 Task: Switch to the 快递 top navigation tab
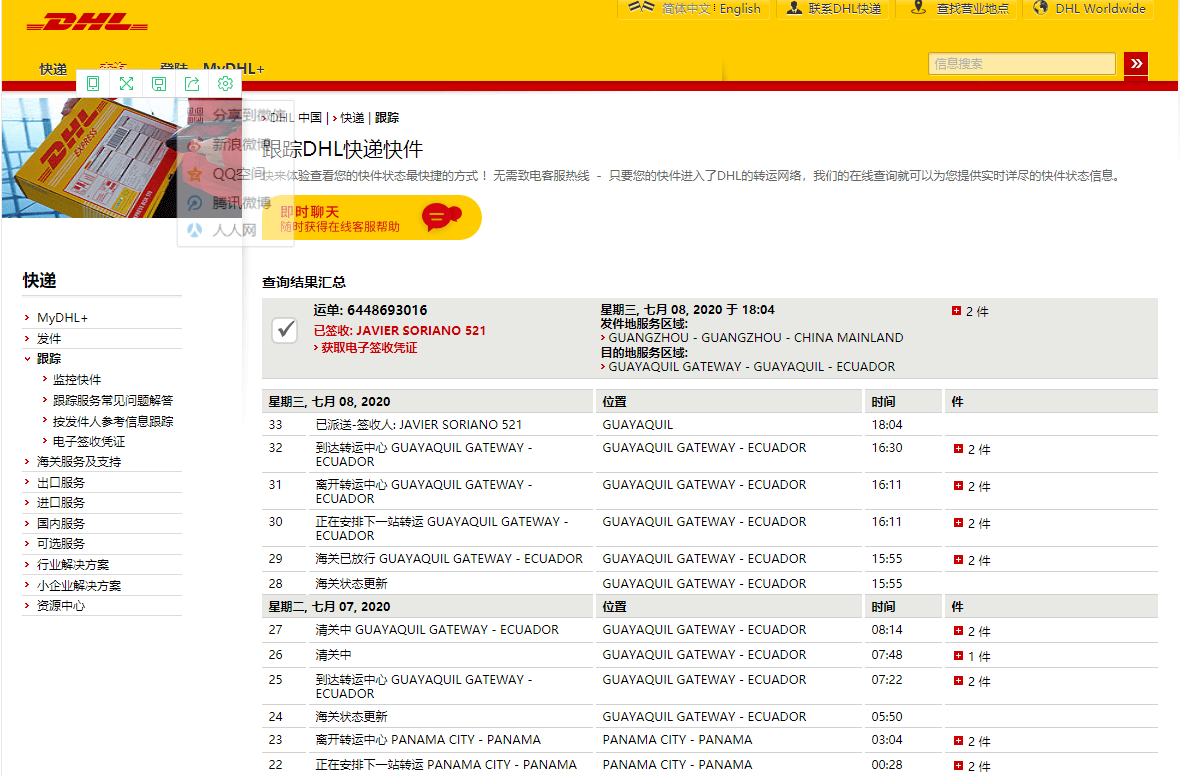click(x=53, y=68)
